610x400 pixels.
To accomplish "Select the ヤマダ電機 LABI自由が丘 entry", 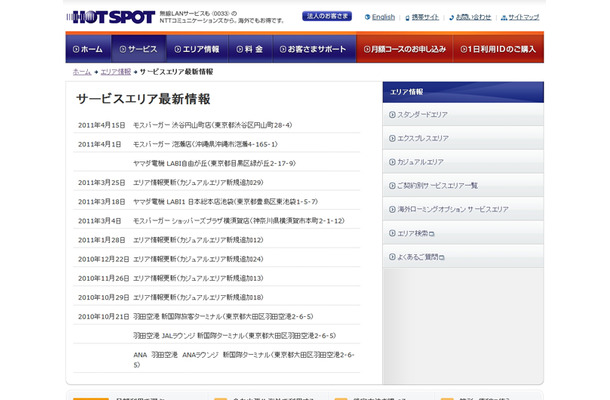I will (x=214, y=163).
